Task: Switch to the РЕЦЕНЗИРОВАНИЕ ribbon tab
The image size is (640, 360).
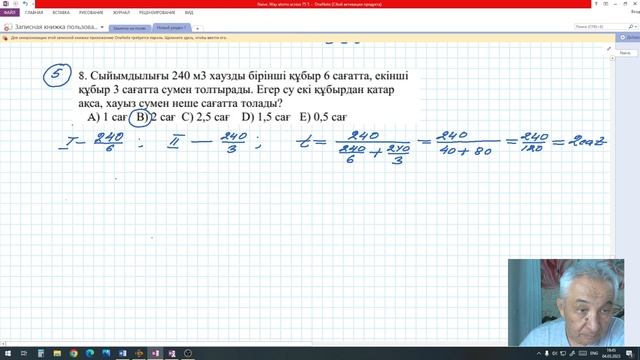Action: pos(157,13)
